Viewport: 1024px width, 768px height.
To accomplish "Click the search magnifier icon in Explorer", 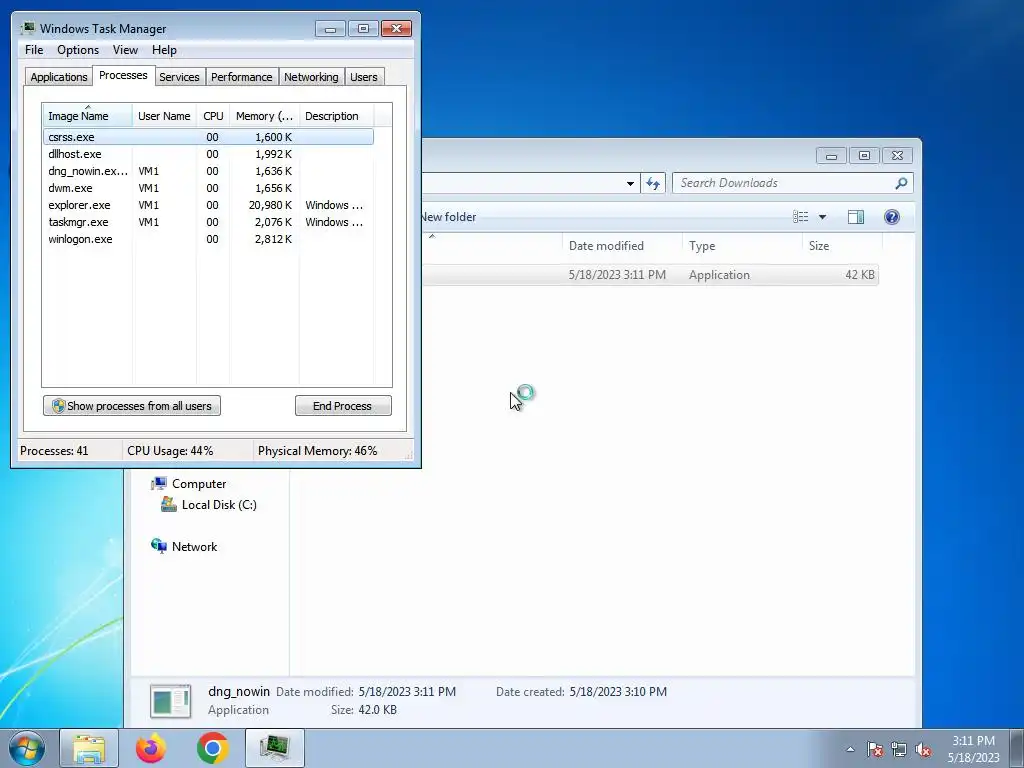I will point(901,183).
